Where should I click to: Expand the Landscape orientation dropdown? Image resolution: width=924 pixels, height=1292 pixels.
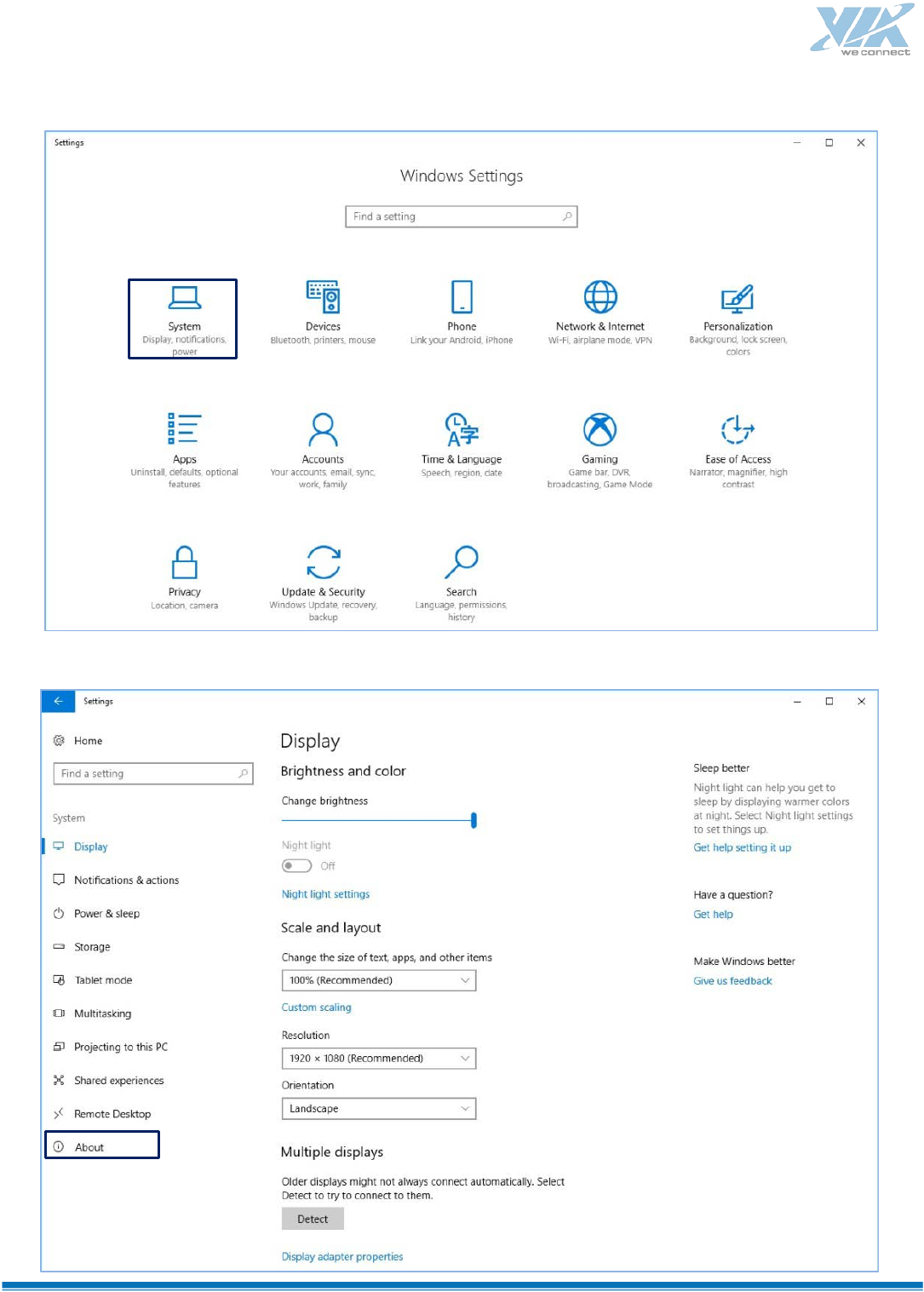pyautogui.click(x=379, y=1109)
